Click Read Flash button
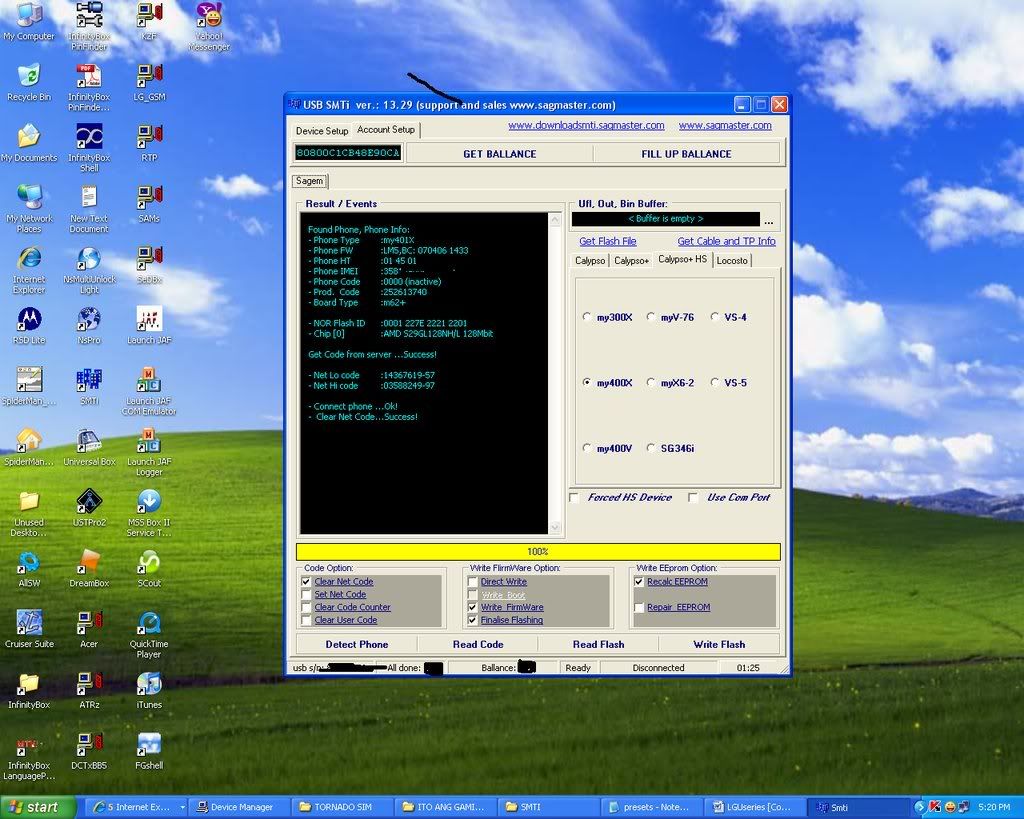Image resolution: width=1024 pixels, height=819 pixels. click(598, 645)
